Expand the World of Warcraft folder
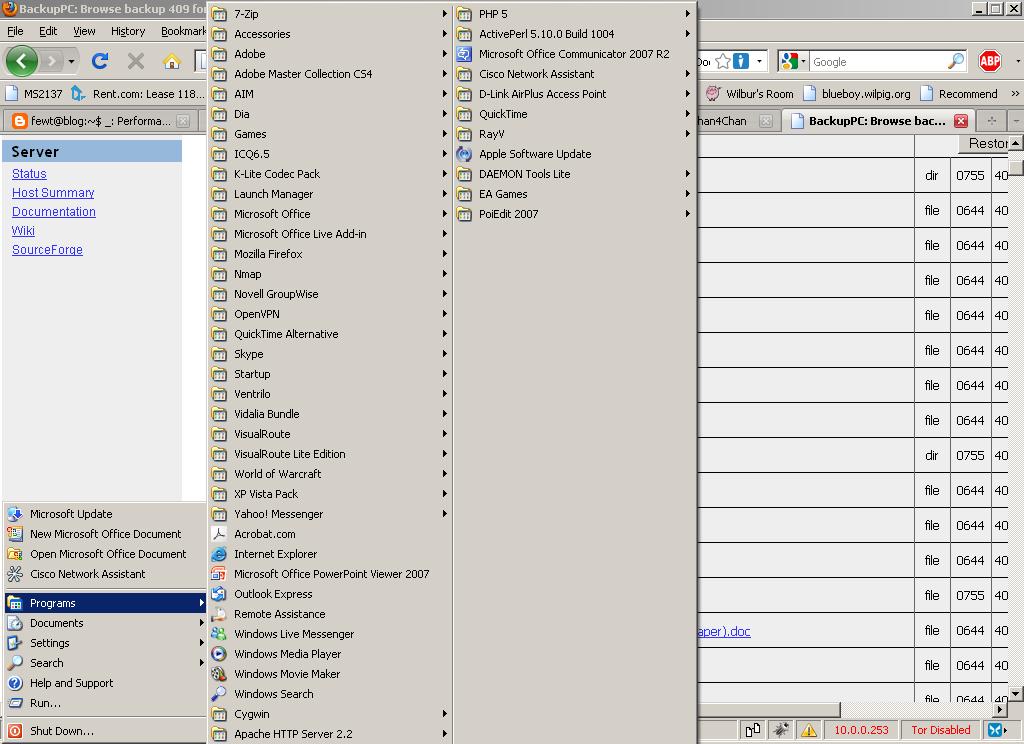 click(x=330, y=474)
